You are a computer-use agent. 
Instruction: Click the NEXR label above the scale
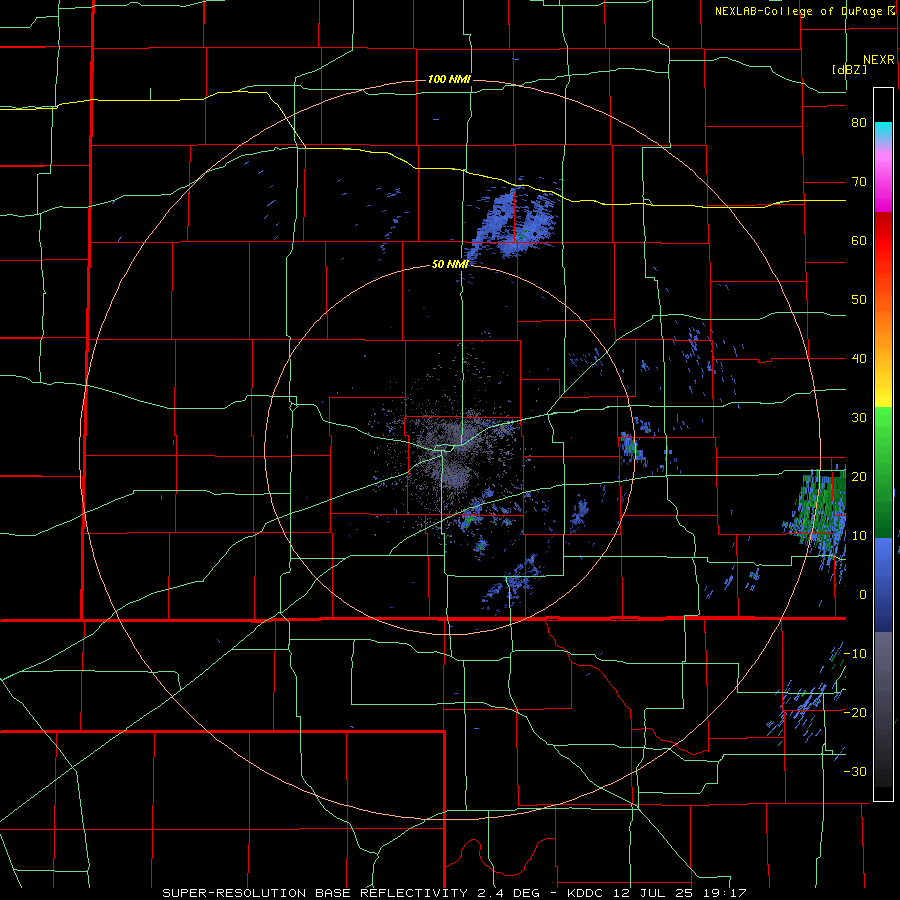pos(879,60)
